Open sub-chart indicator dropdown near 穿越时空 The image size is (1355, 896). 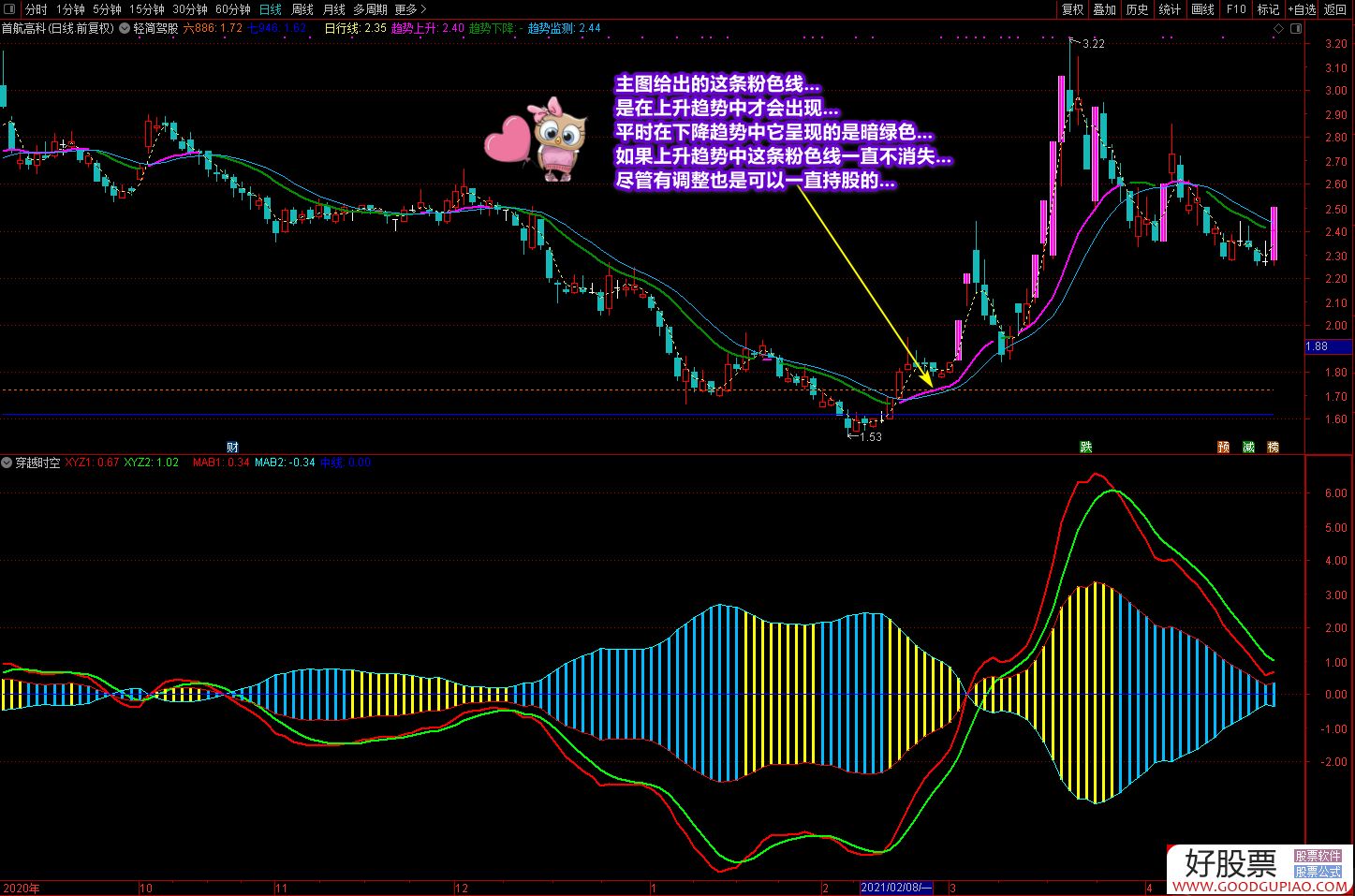pos(7,463)
